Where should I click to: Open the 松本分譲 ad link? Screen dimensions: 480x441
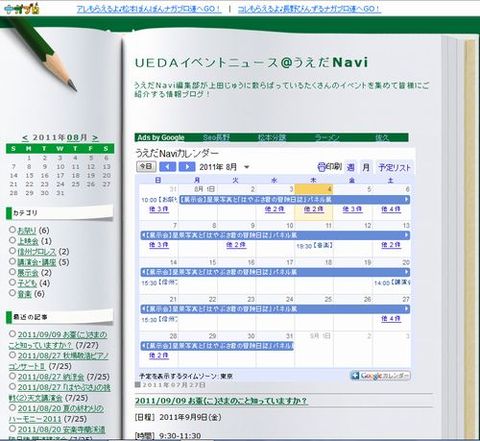[x=272, y=137]
